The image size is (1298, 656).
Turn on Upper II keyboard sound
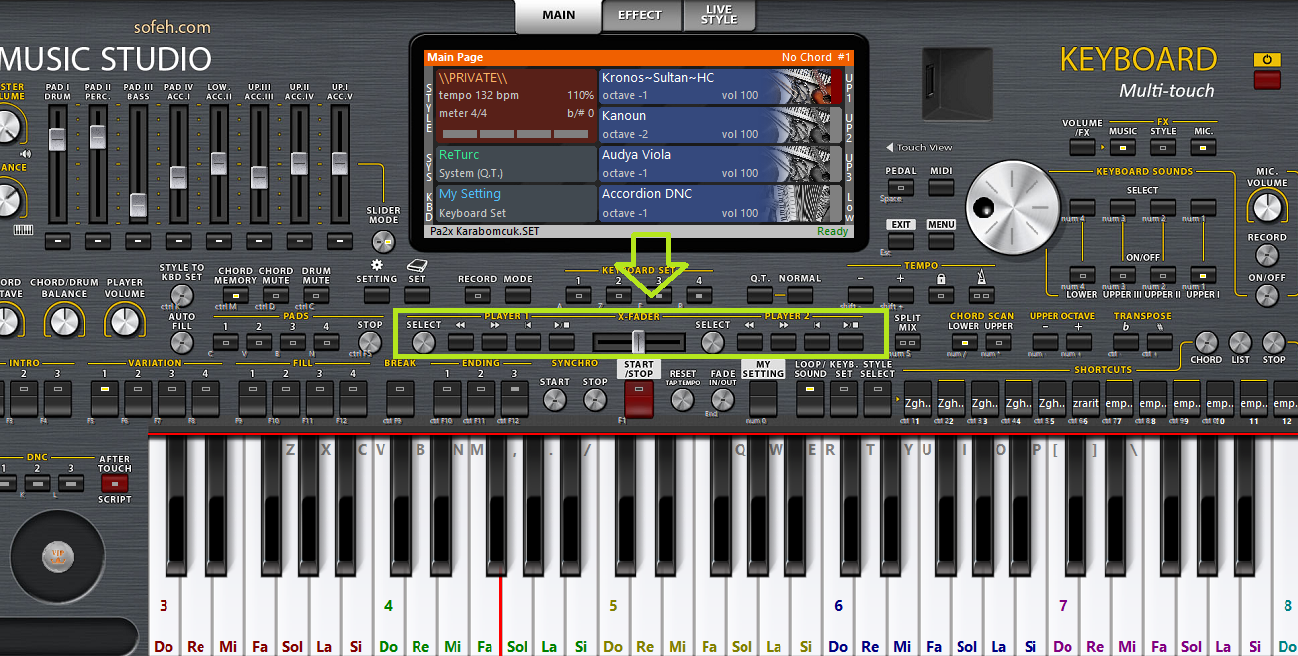click(1162, 275)
